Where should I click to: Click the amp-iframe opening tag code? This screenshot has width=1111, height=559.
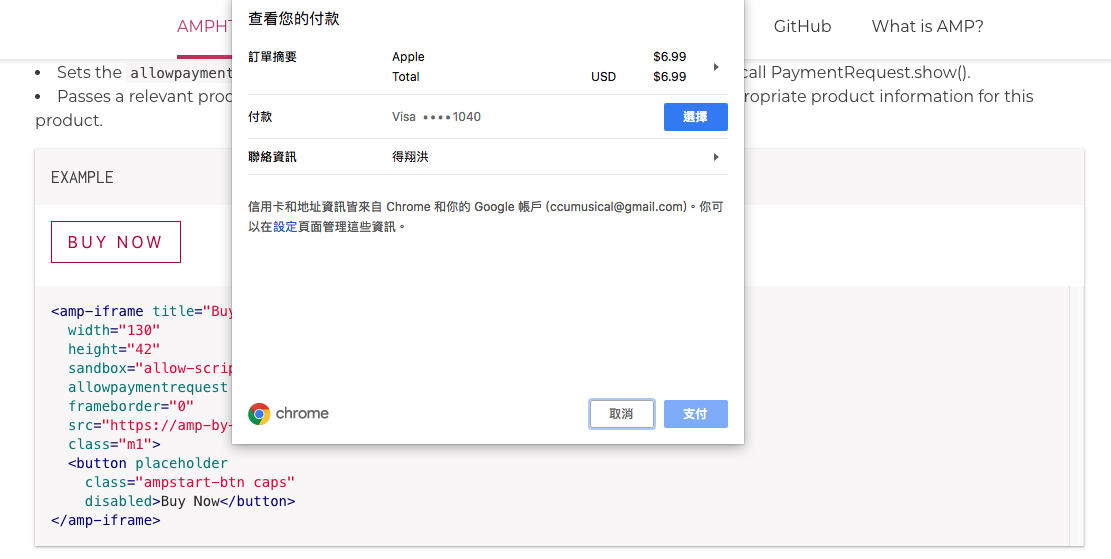click(x=142, y=311)
